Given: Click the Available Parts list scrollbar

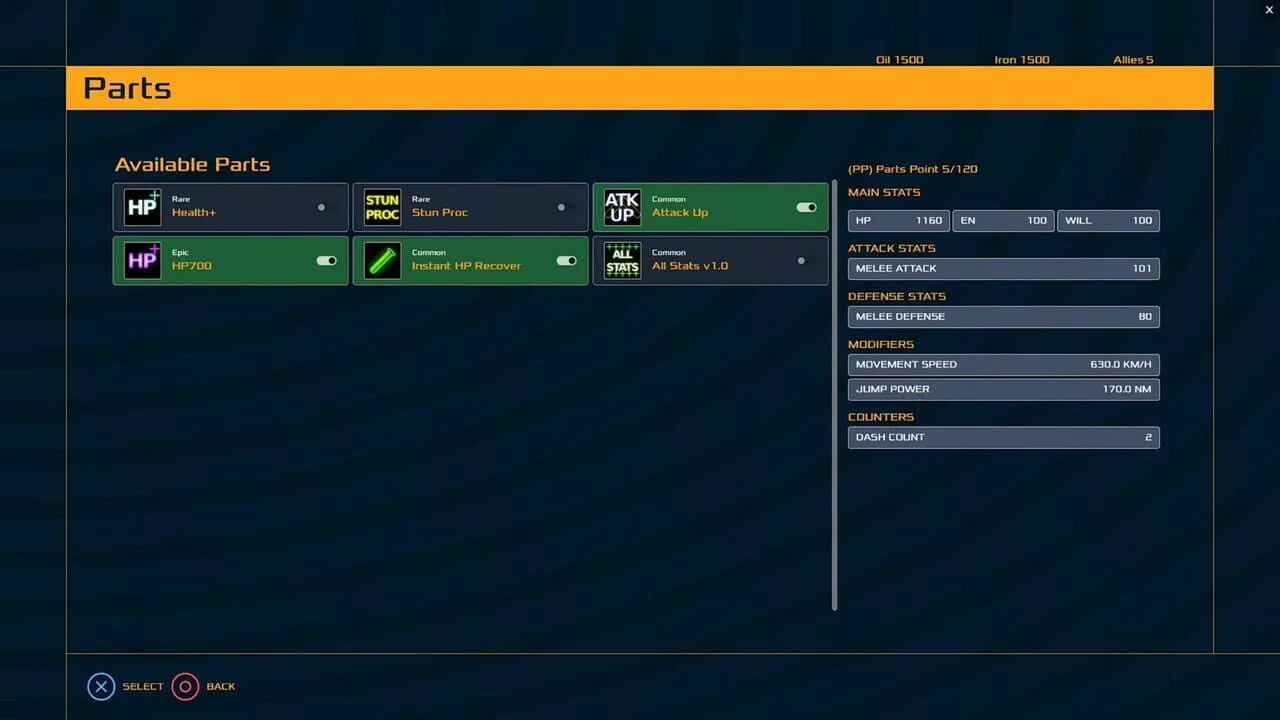Looking at the screenshot, I should click(835, 395).
